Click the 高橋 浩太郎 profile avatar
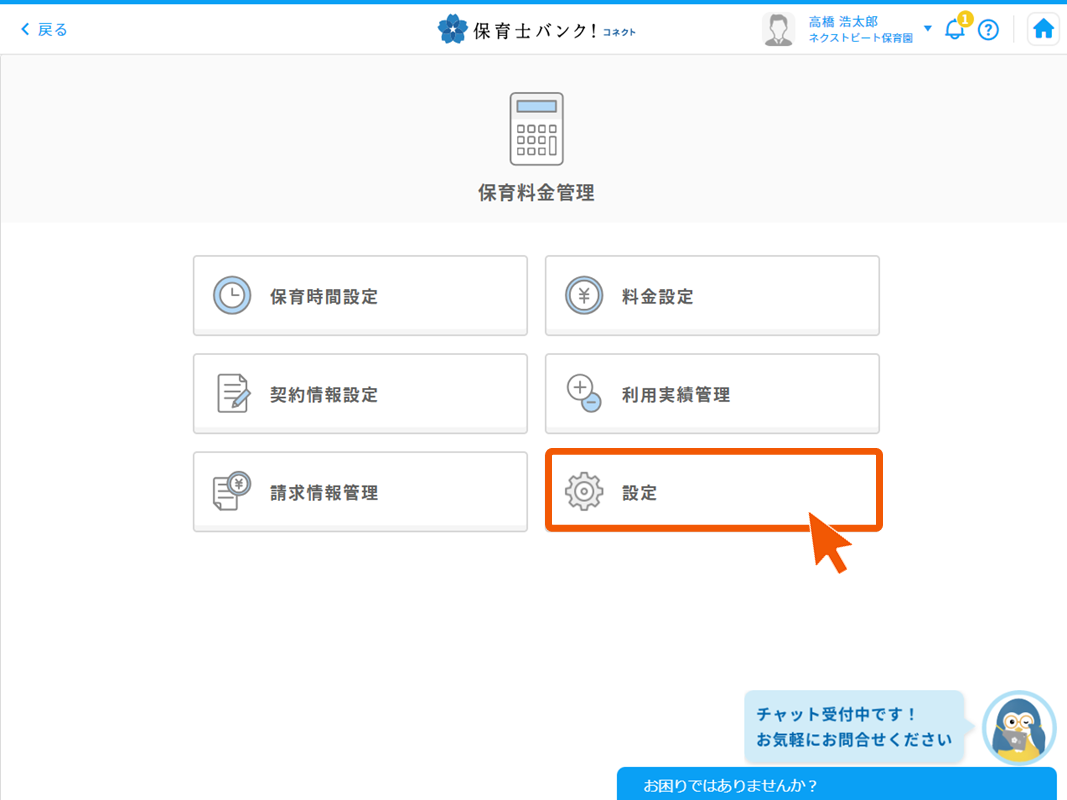 [x=778, y=29]
